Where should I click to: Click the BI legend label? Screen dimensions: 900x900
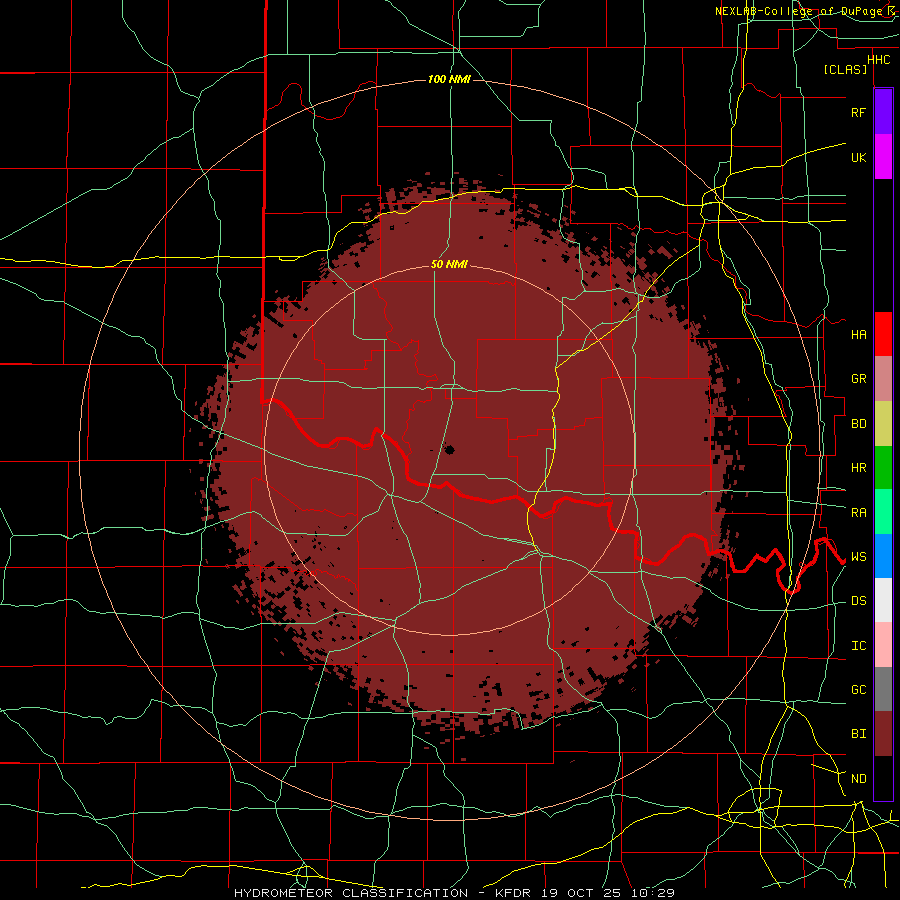[x=858, y=734]
